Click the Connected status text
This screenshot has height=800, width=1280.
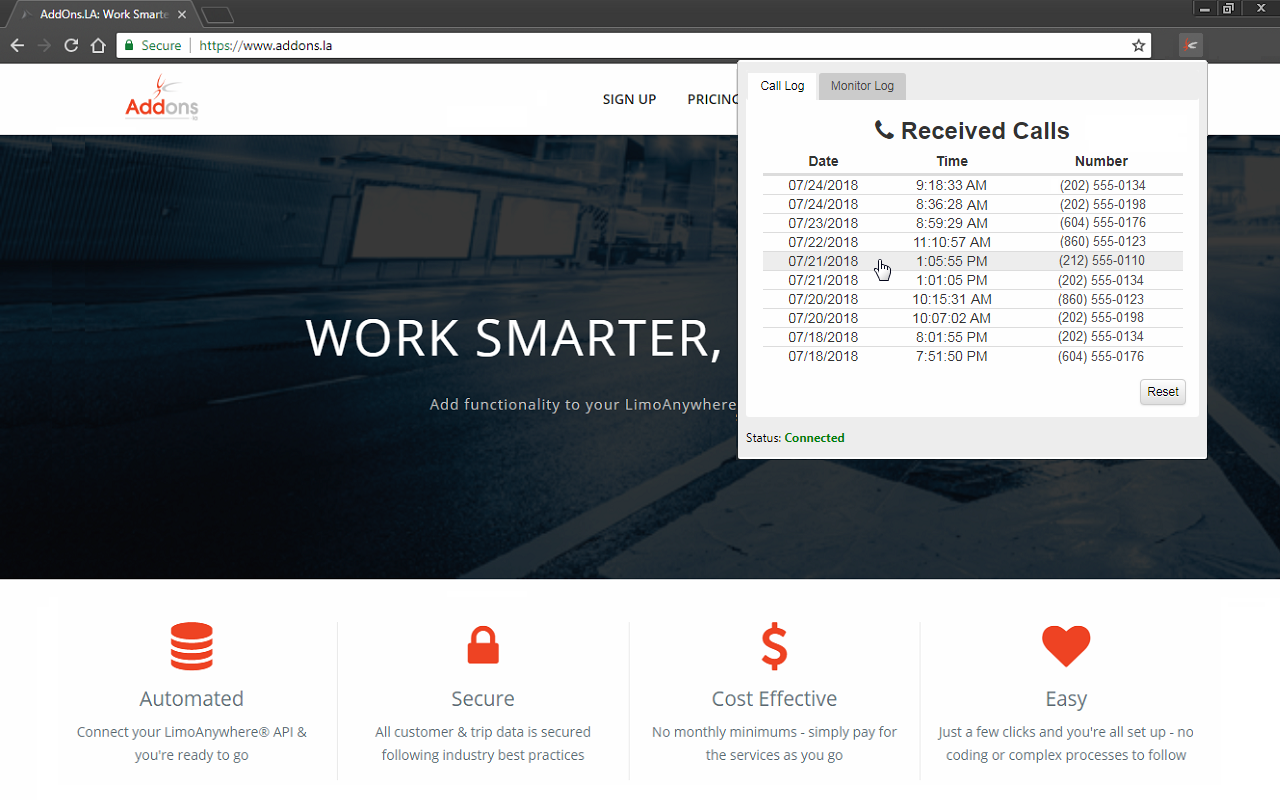pos(814,438)
